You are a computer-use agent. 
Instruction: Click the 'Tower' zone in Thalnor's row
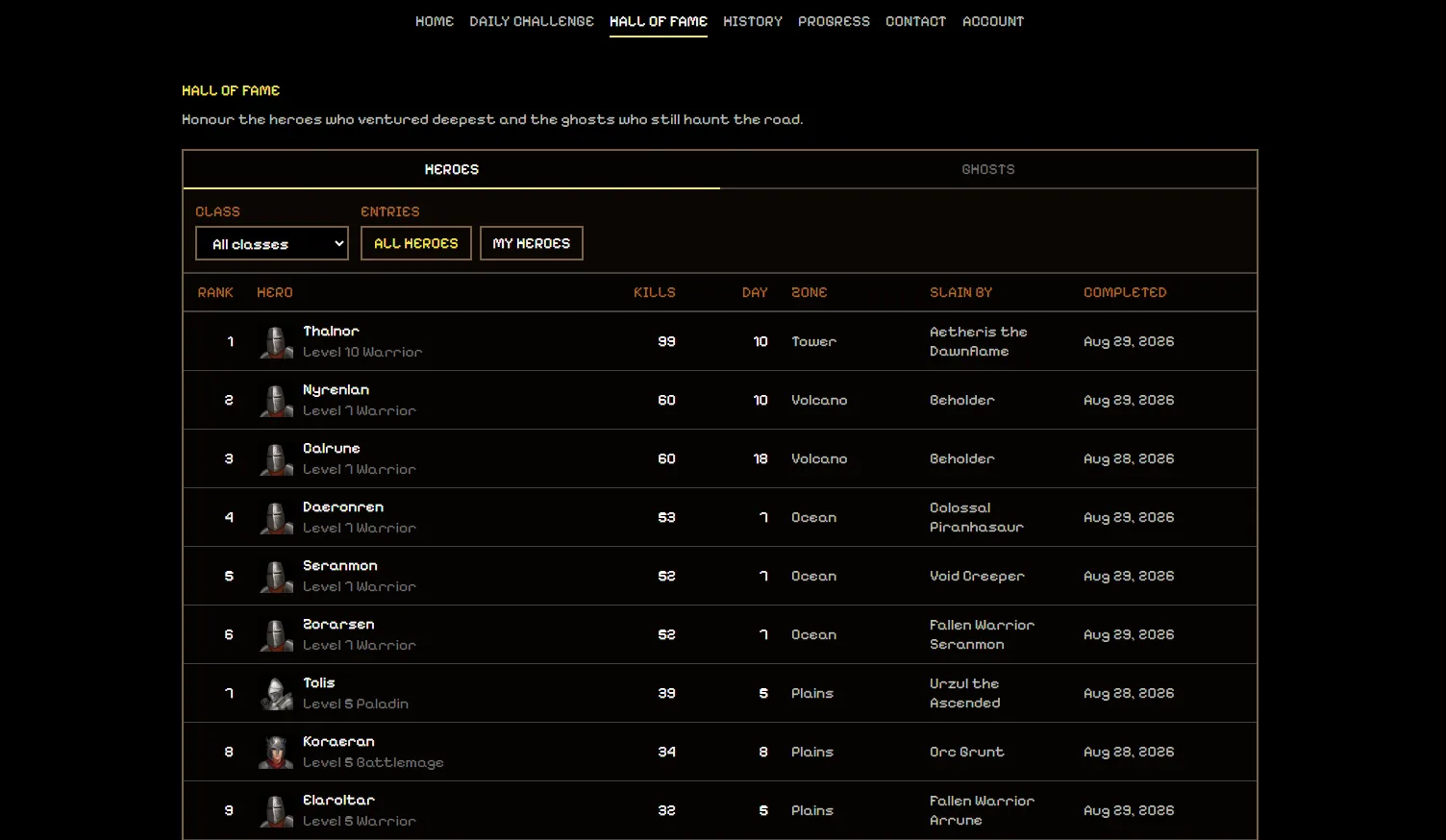813,341
